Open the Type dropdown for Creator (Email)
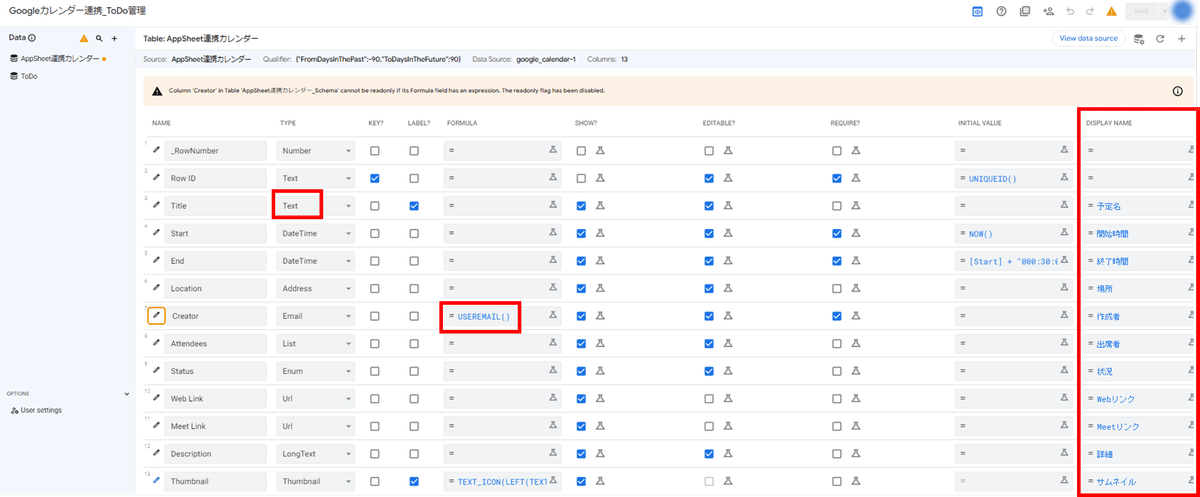This screenshot has width=1200, height=497. point(316,315)
